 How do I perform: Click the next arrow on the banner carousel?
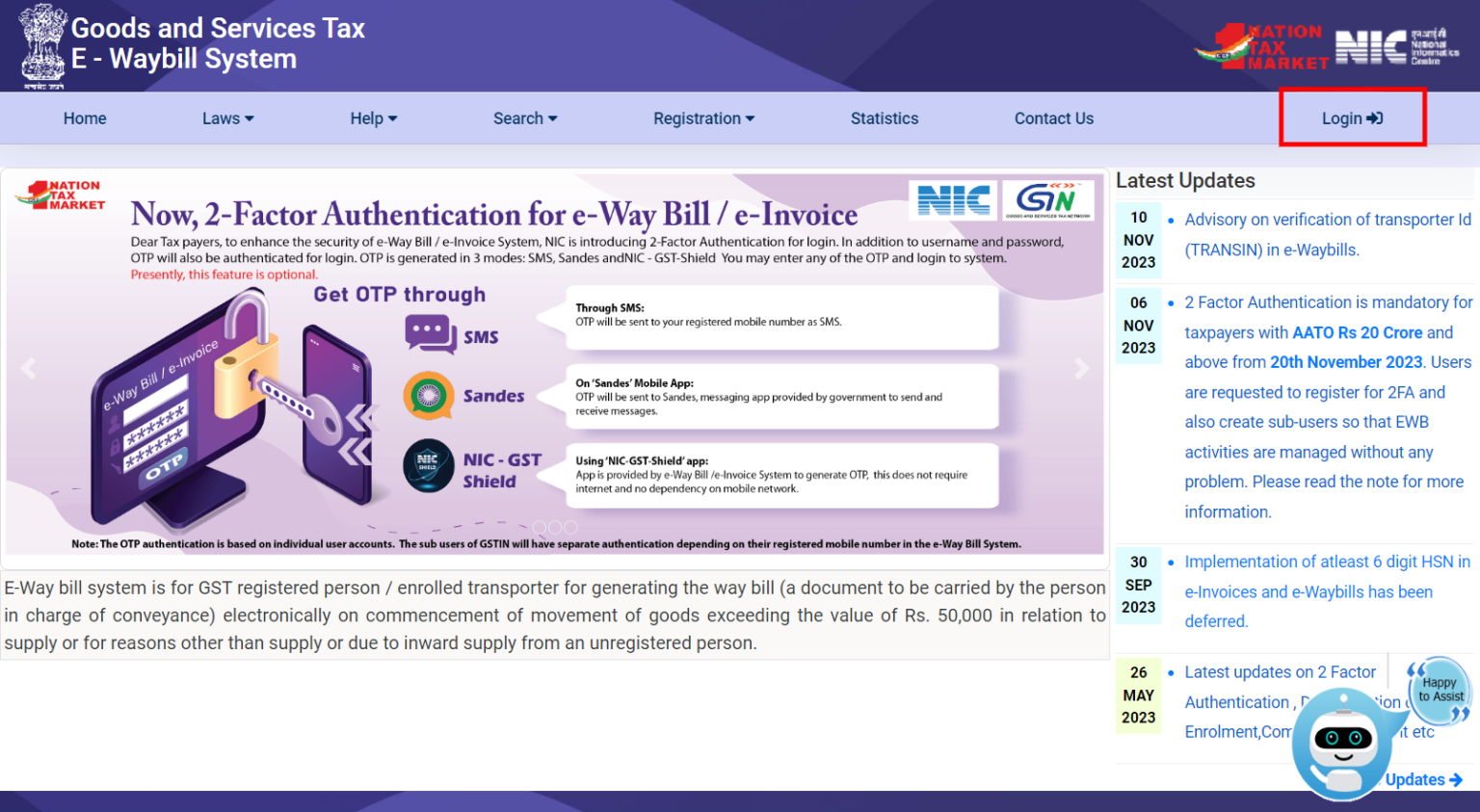point(1081,368)
